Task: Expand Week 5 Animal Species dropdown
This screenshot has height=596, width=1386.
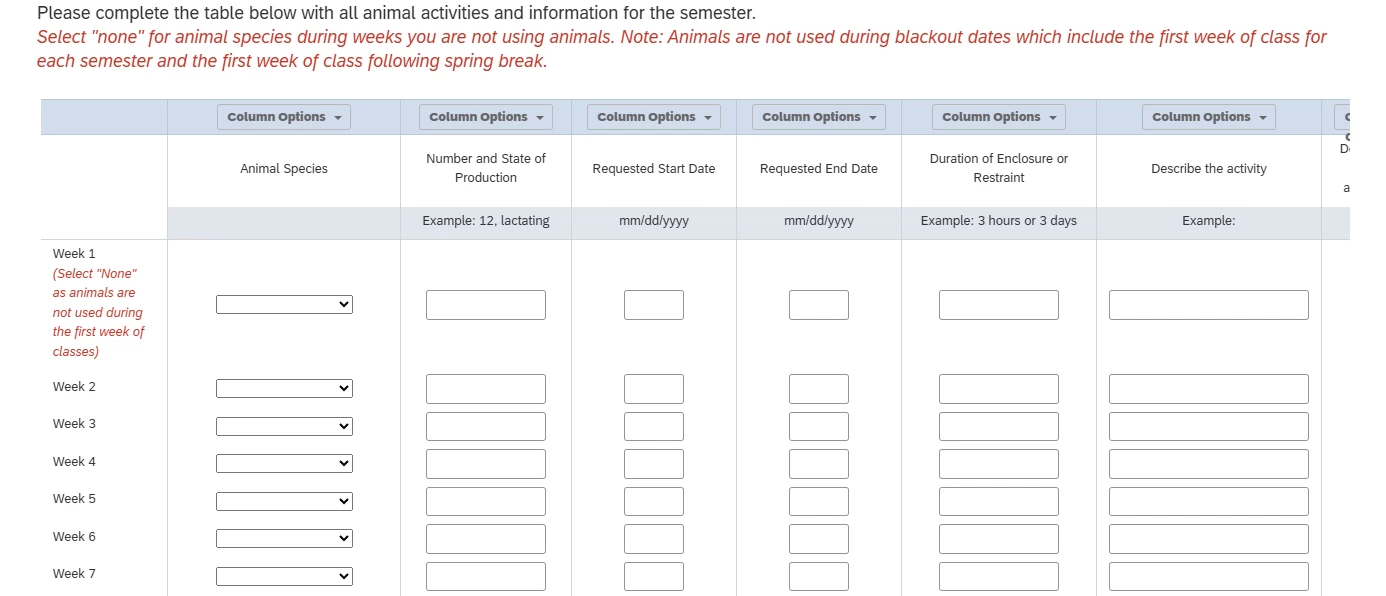Action: 285,501
